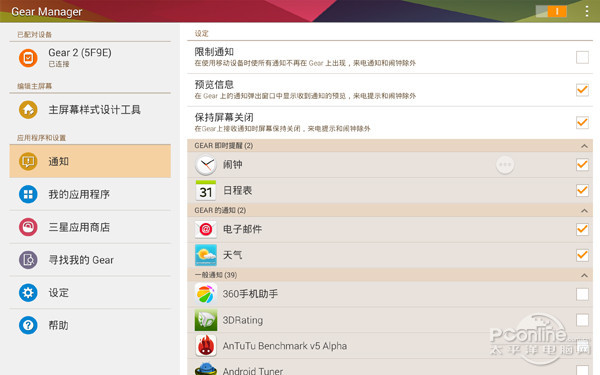This screenshot has height=375, width=600.
Task: Click the Gear 2 (5F9E) device icon
Action: coord(28,58)
